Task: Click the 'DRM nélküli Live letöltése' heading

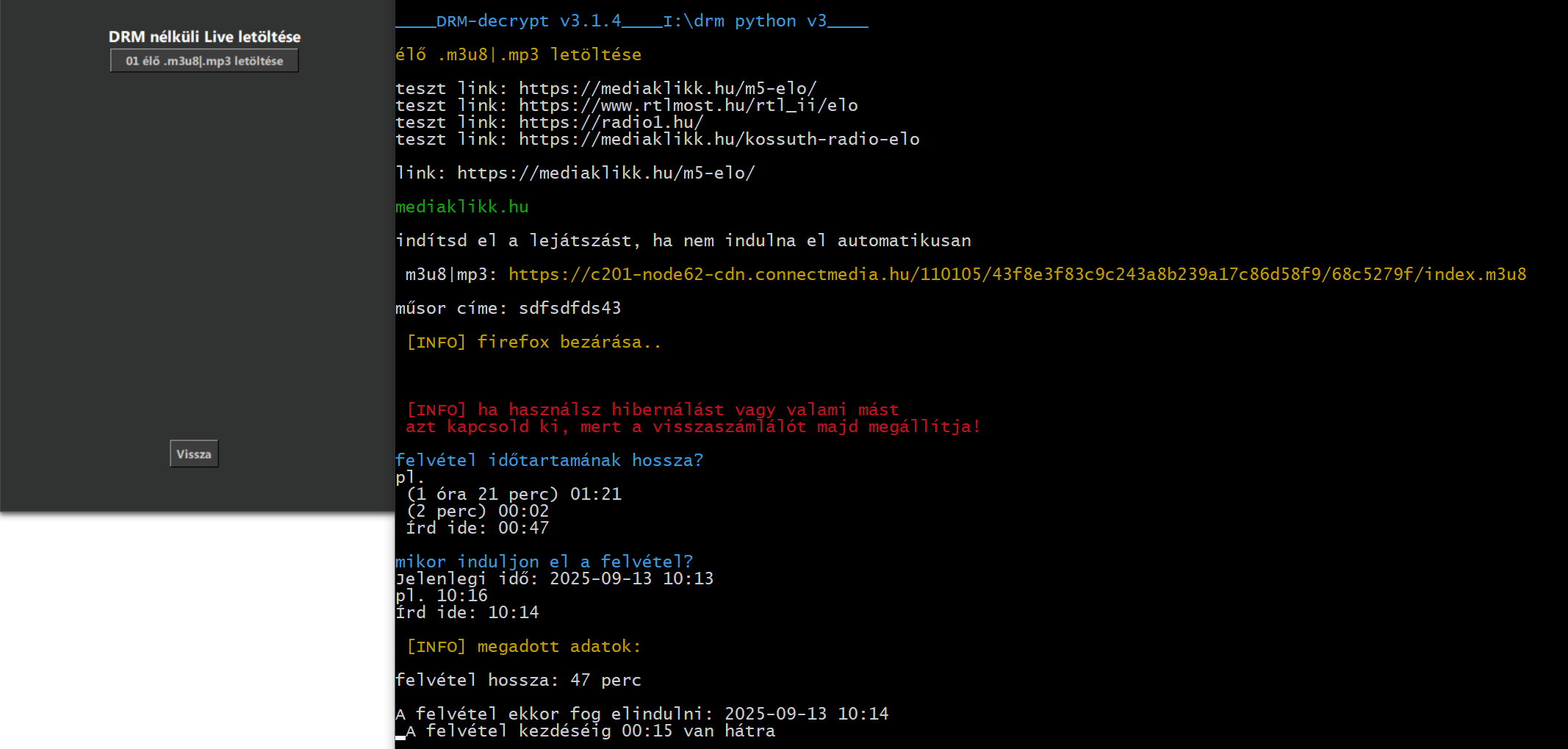Action: tap(204, 37)
